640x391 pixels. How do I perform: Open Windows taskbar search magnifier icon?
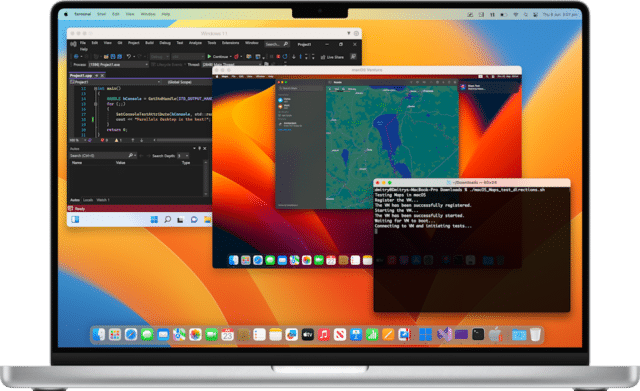tap(167, 220)
